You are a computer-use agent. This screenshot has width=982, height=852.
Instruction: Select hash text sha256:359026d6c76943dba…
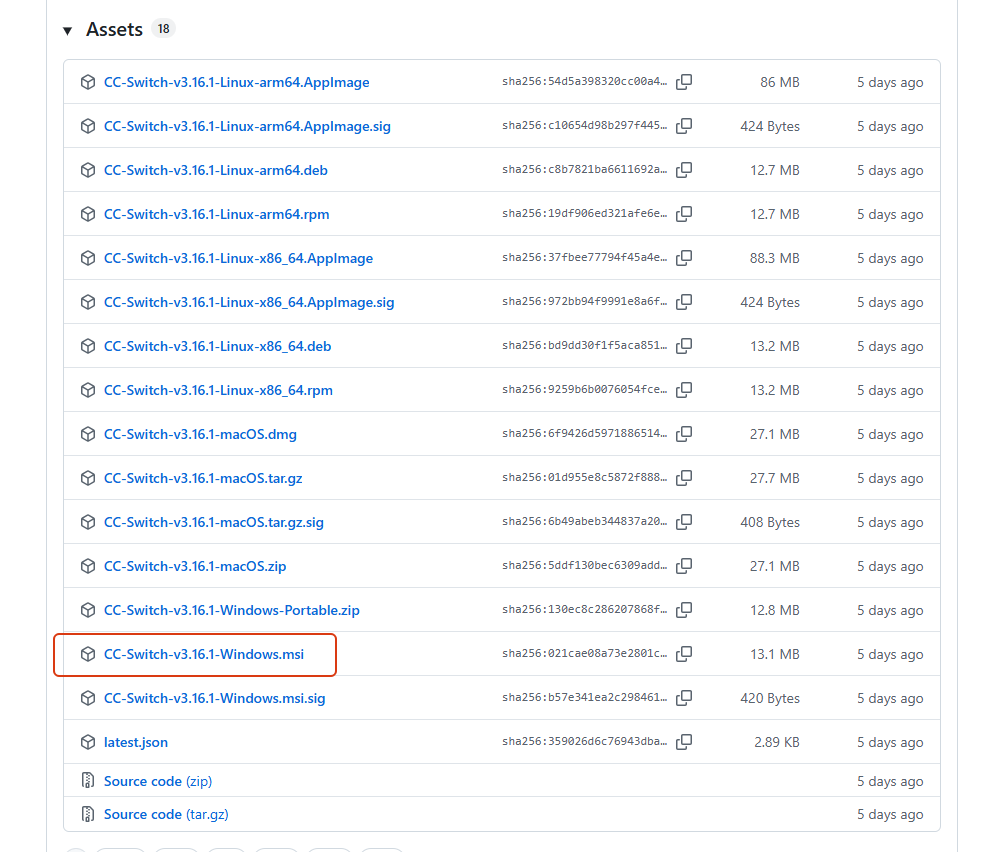[x=584, y=741]
